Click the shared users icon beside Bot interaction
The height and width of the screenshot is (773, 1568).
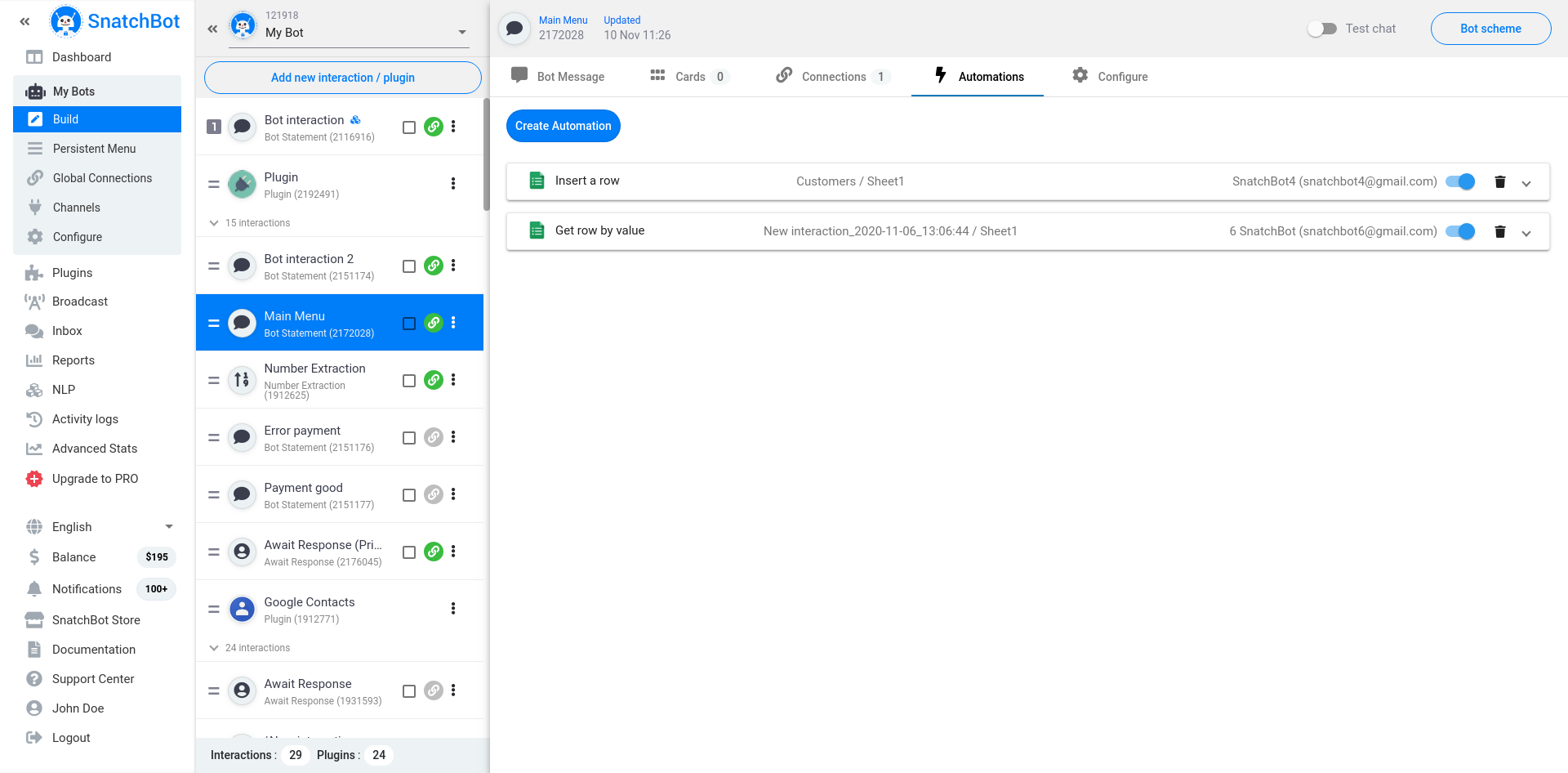[355, 120]
